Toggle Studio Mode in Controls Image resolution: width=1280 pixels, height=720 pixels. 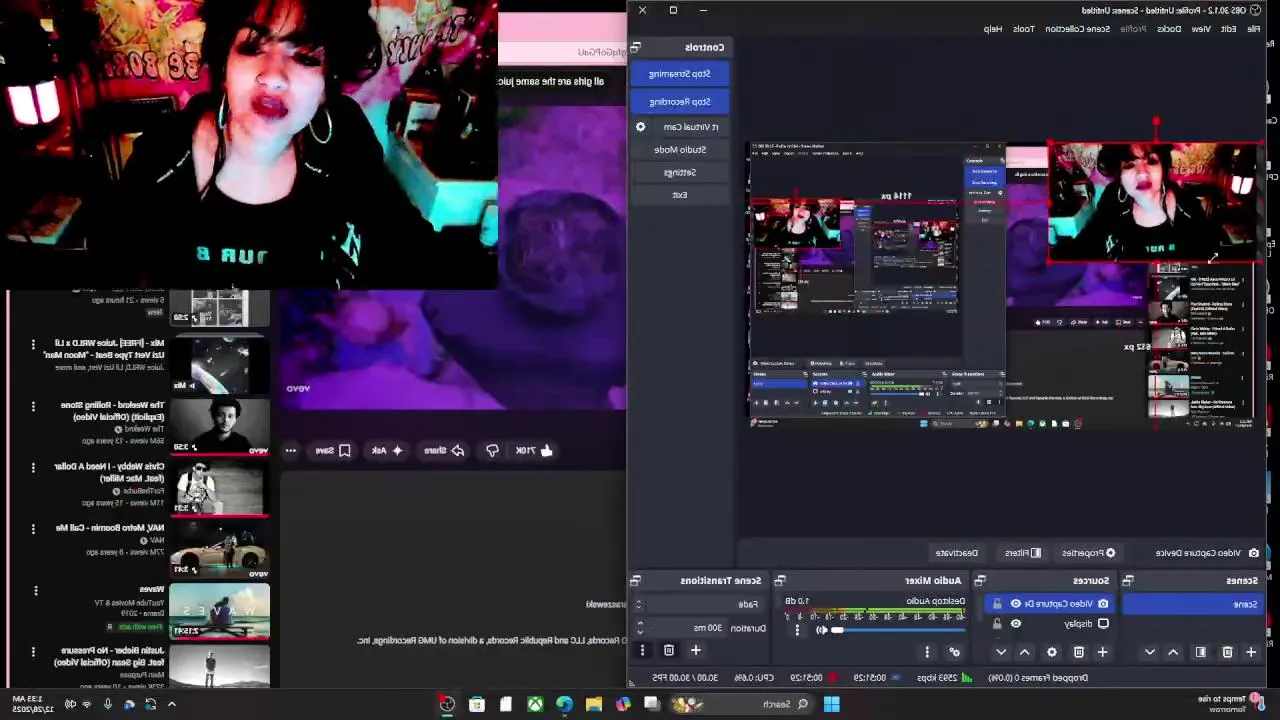tap(680, 149)
